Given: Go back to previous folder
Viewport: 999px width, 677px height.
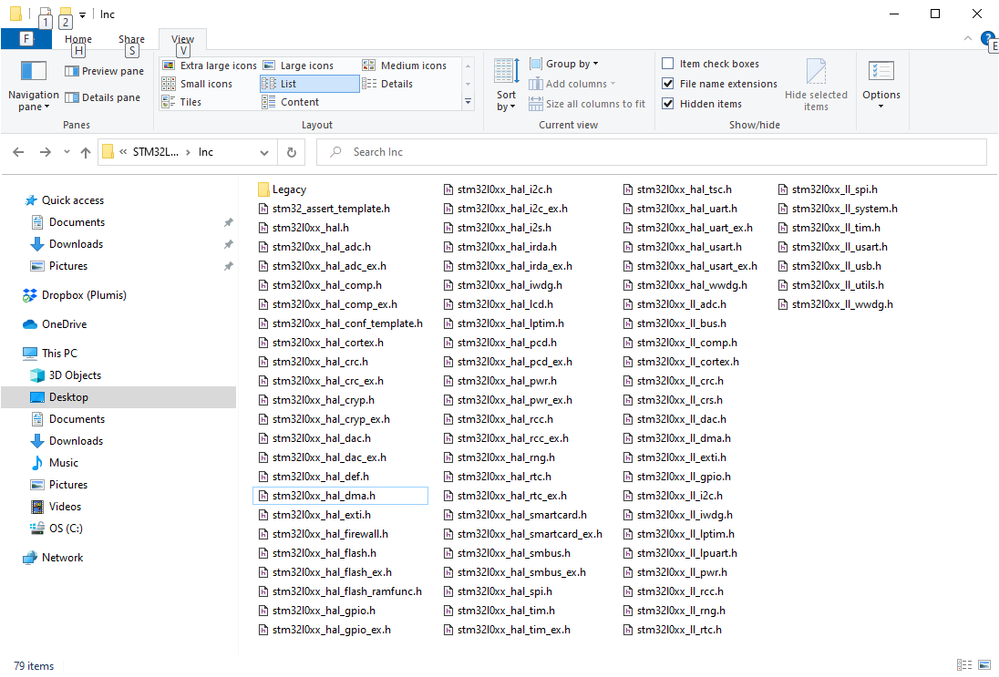Looking at the screenshot, I should click(x=18, y=152).
